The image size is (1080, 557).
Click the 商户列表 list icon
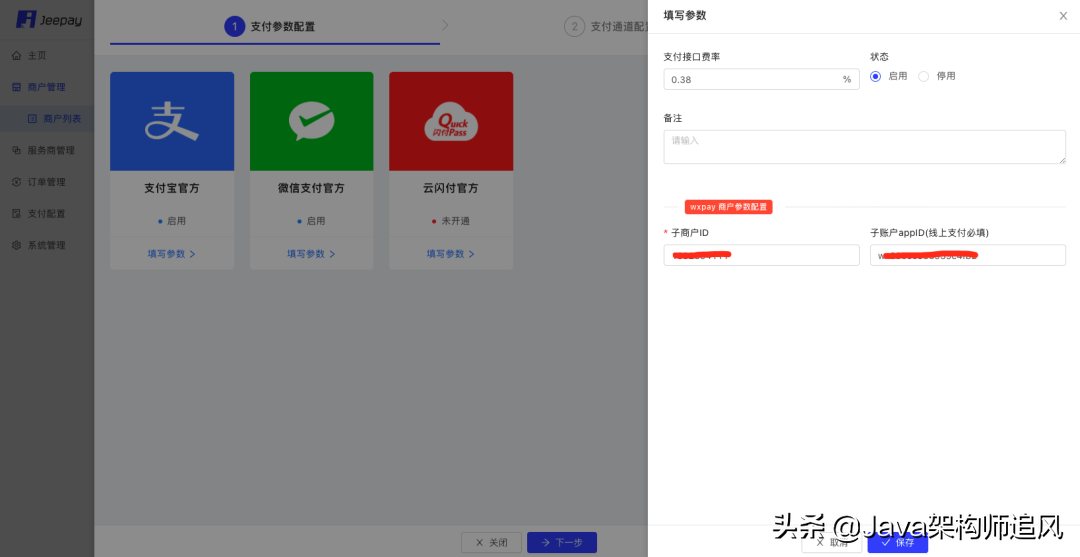pos(32,118)
